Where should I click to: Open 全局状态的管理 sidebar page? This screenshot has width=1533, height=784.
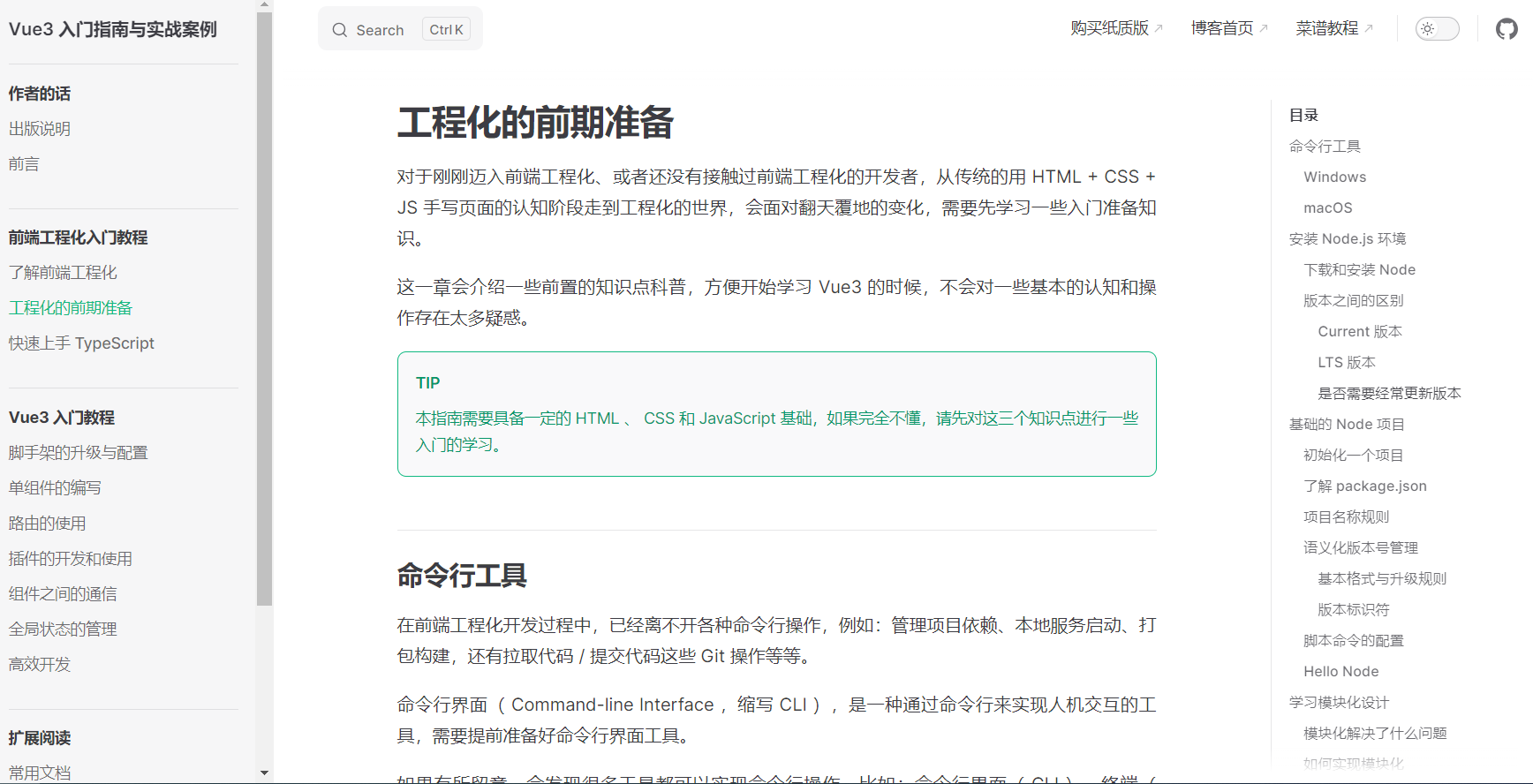[63, 629]
